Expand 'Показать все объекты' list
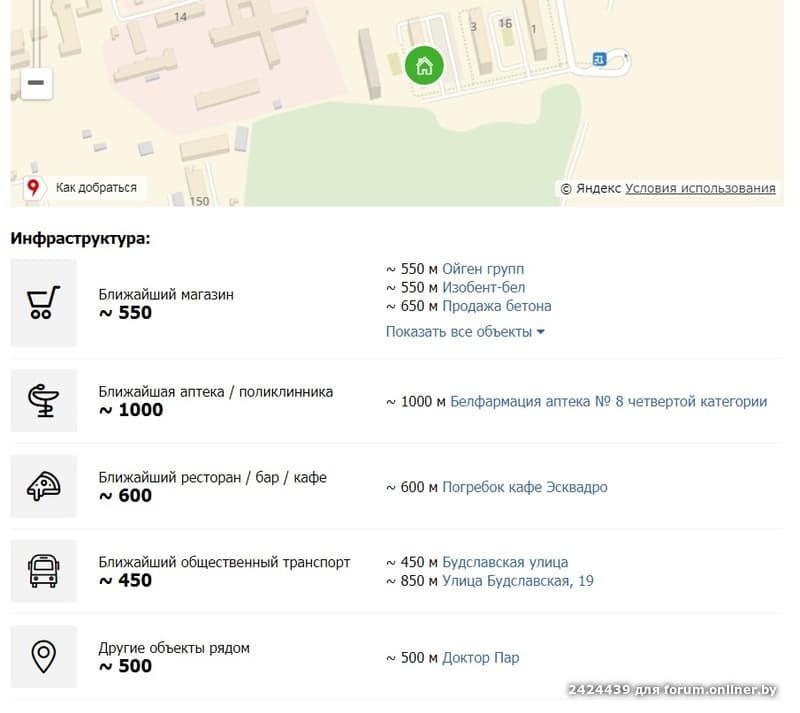This screenshot has height=713, width=800. (x=465, y=332)
